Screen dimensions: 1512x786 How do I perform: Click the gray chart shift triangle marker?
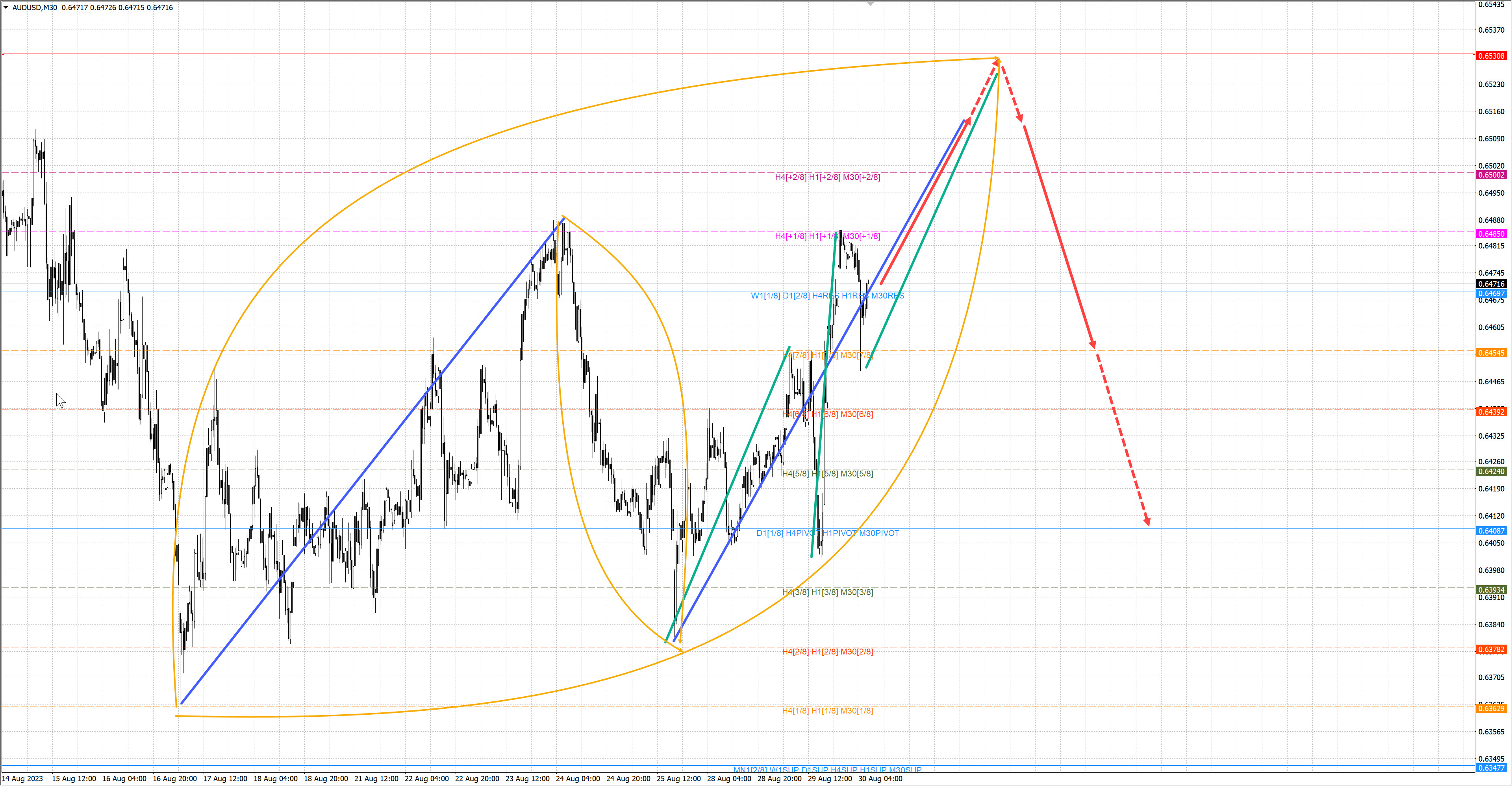tap(871, 4)
